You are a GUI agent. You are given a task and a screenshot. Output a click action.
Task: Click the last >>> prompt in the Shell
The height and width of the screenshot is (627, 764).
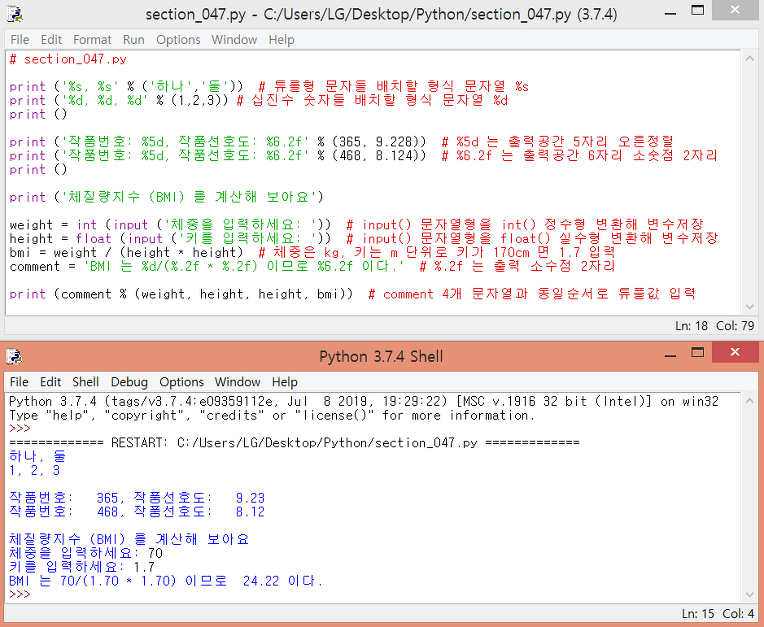[x=19, y=594]
